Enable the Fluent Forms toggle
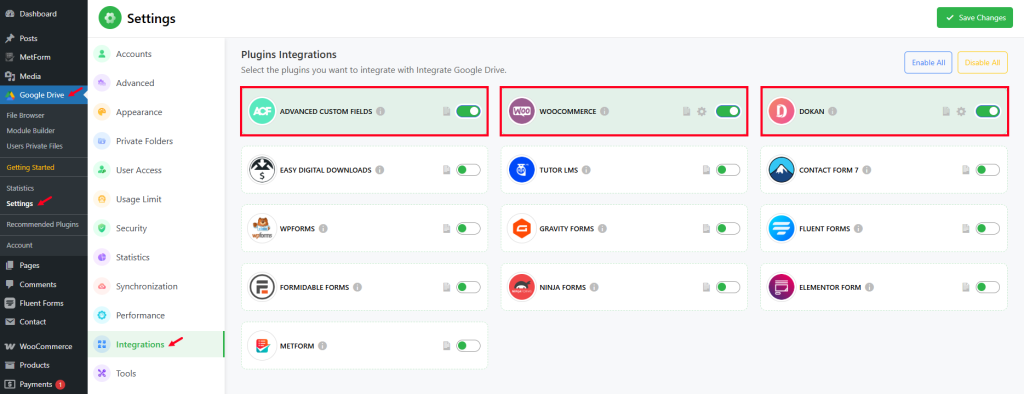Screen dimensions: 1024x394 (987, 229)
